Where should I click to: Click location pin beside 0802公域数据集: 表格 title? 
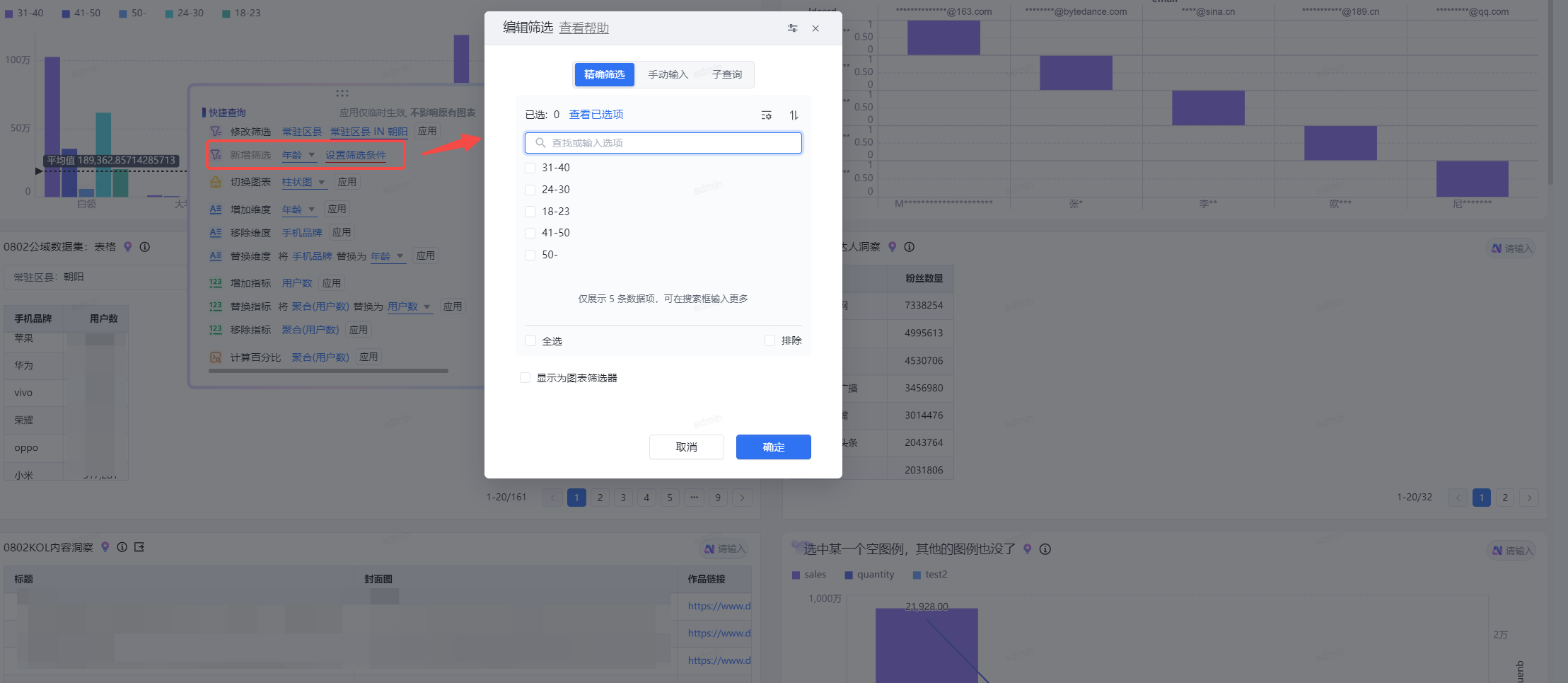128,247
